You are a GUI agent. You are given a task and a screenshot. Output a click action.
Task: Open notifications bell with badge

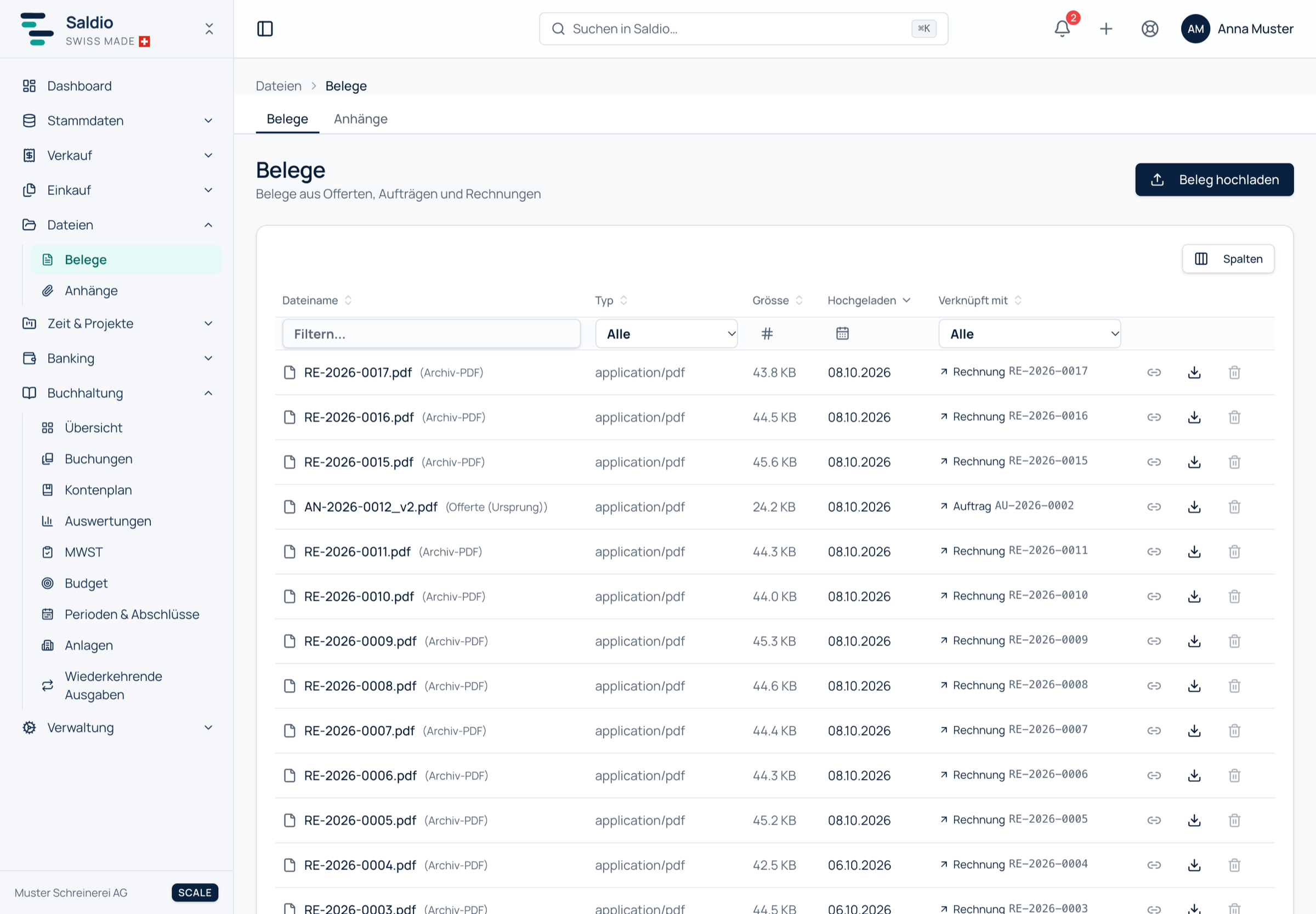pos(1062,29)
